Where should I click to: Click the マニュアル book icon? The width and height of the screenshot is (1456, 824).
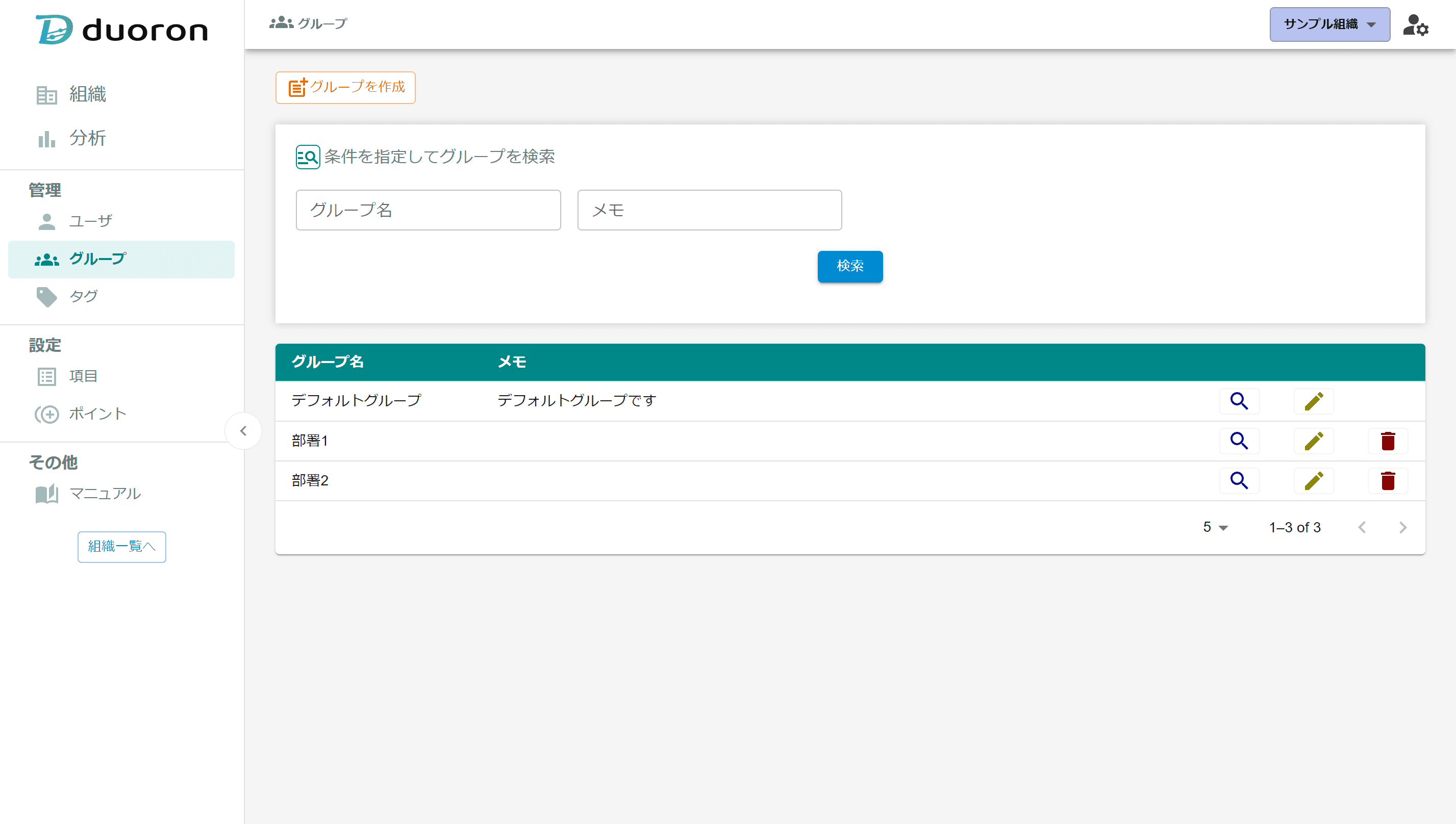tap(46, 494)
